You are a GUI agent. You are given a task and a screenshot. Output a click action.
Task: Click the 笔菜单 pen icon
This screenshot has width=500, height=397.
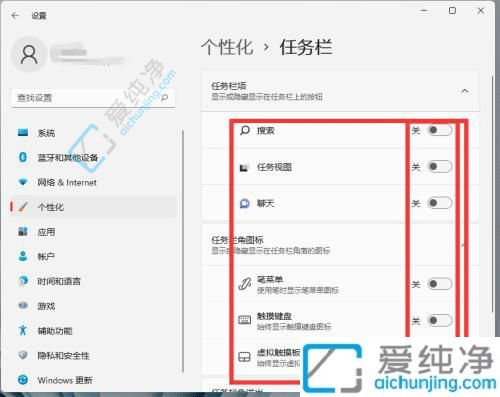244,284
